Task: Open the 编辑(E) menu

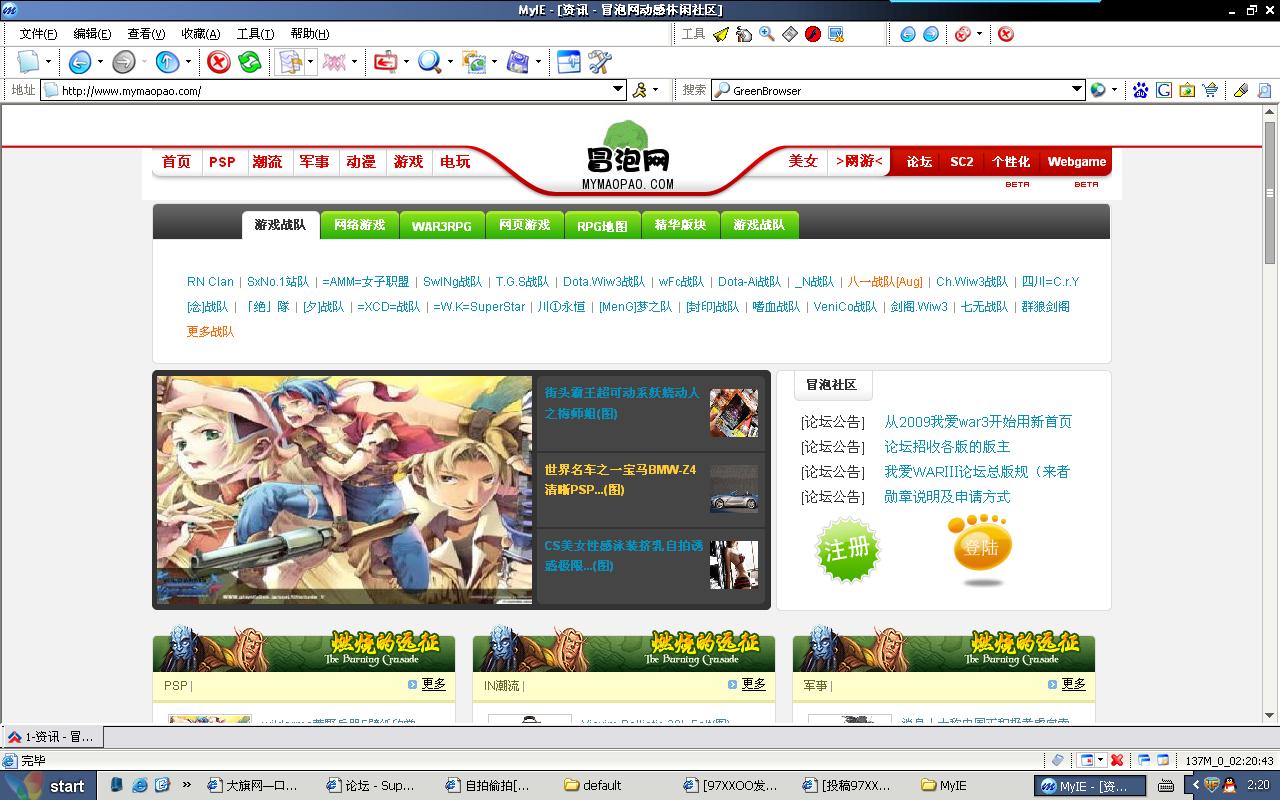Action: [92, 34]
